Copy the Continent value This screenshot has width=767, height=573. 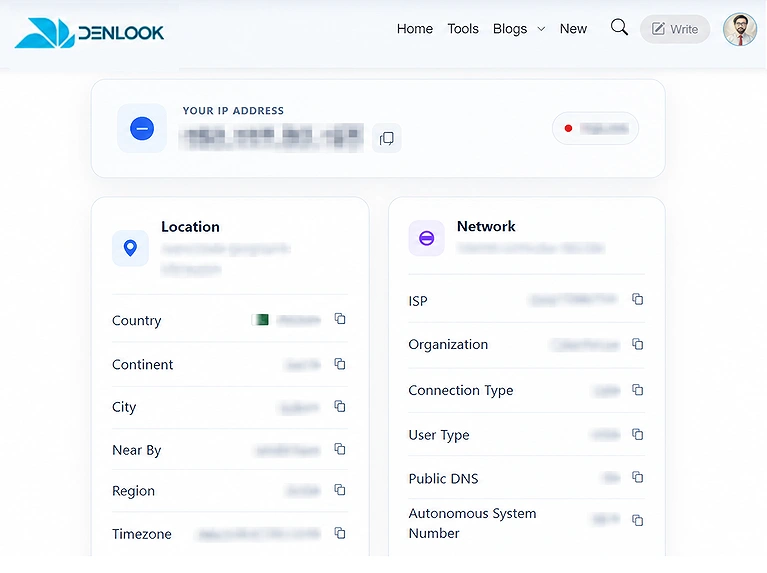point(340,364)
